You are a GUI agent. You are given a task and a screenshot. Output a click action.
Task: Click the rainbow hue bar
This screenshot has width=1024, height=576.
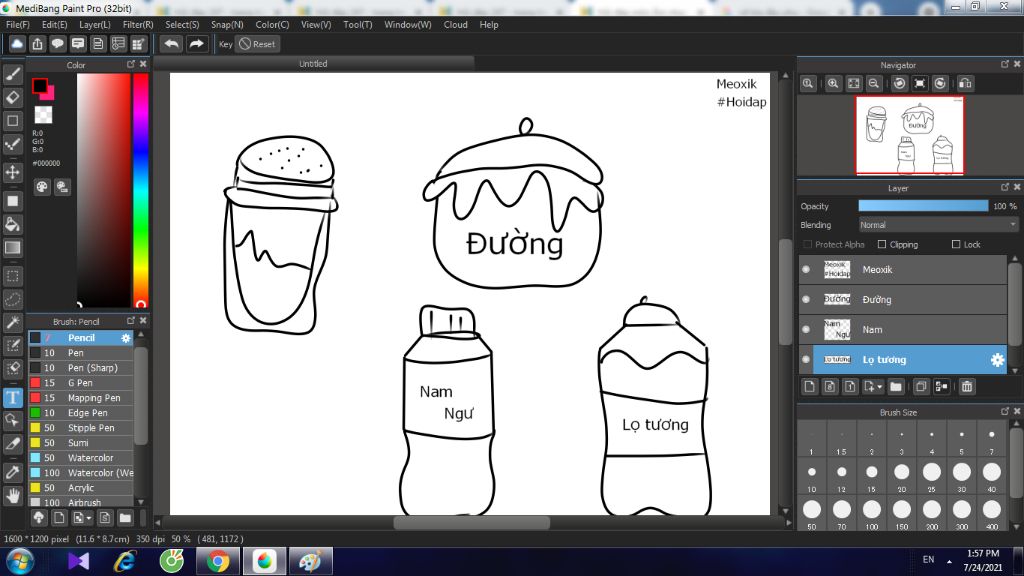pos(140,190)
